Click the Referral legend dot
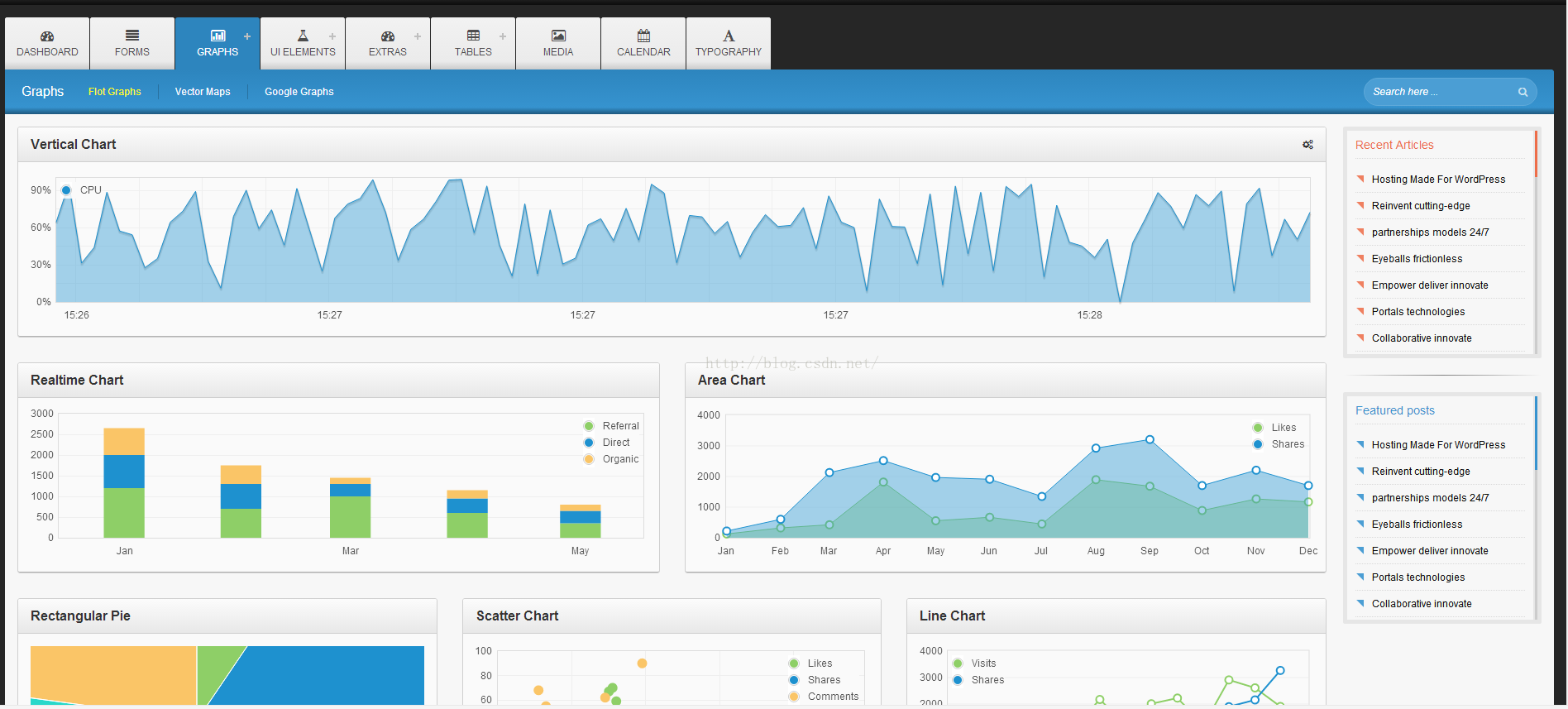 pos(589,426)
